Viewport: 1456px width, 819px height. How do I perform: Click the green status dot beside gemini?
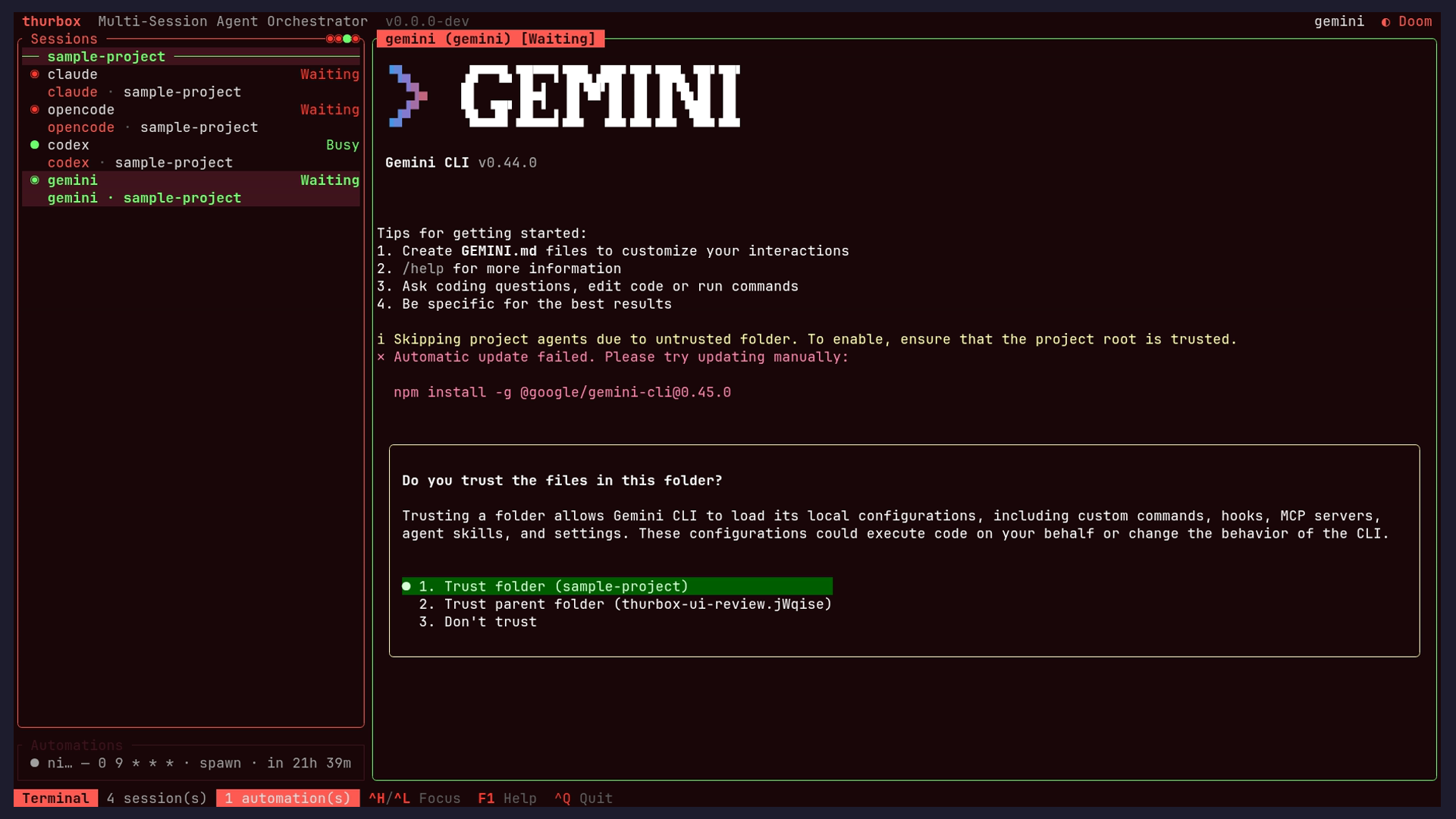34,180
